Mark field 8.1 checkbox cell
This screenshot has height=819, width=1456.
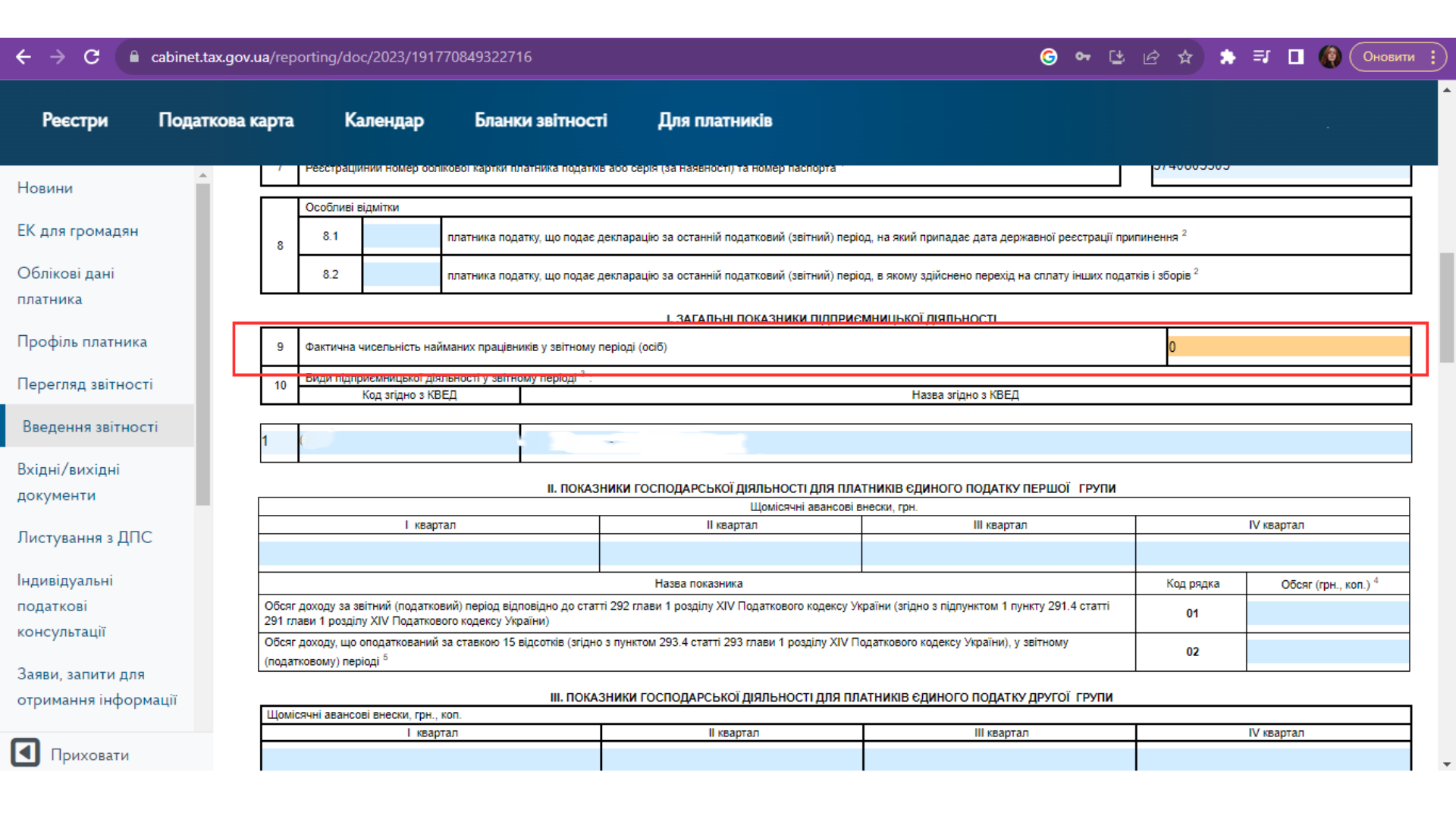tap(401, 236)
